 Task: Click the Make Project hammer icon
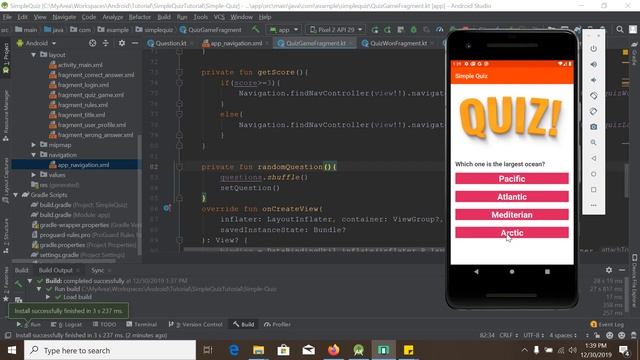click(x=255, y=29)
